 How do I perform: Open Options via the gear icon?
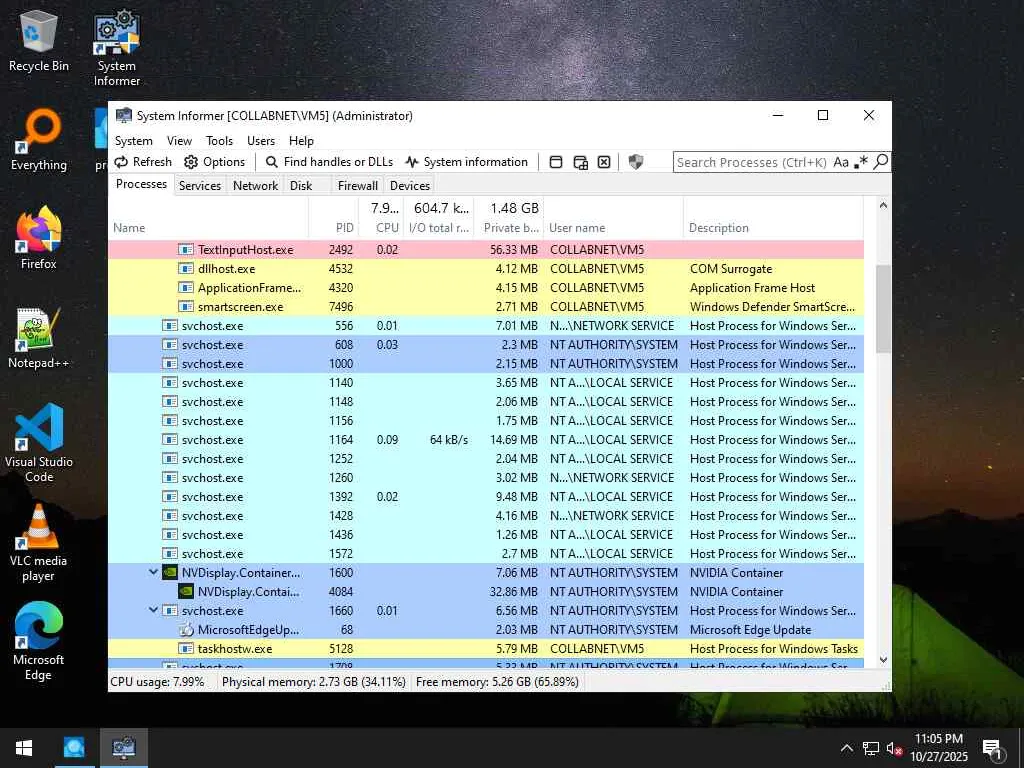[x=214, y=162]
